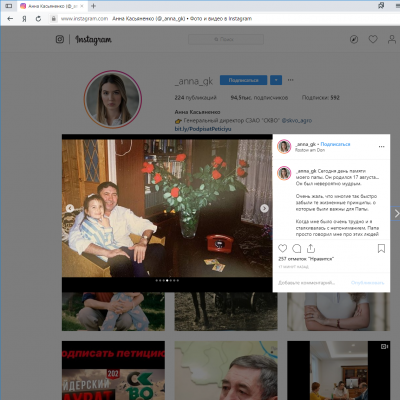Like the post with the heart icon
Viewport: 400px width, 400px height.
click(282, 248)
